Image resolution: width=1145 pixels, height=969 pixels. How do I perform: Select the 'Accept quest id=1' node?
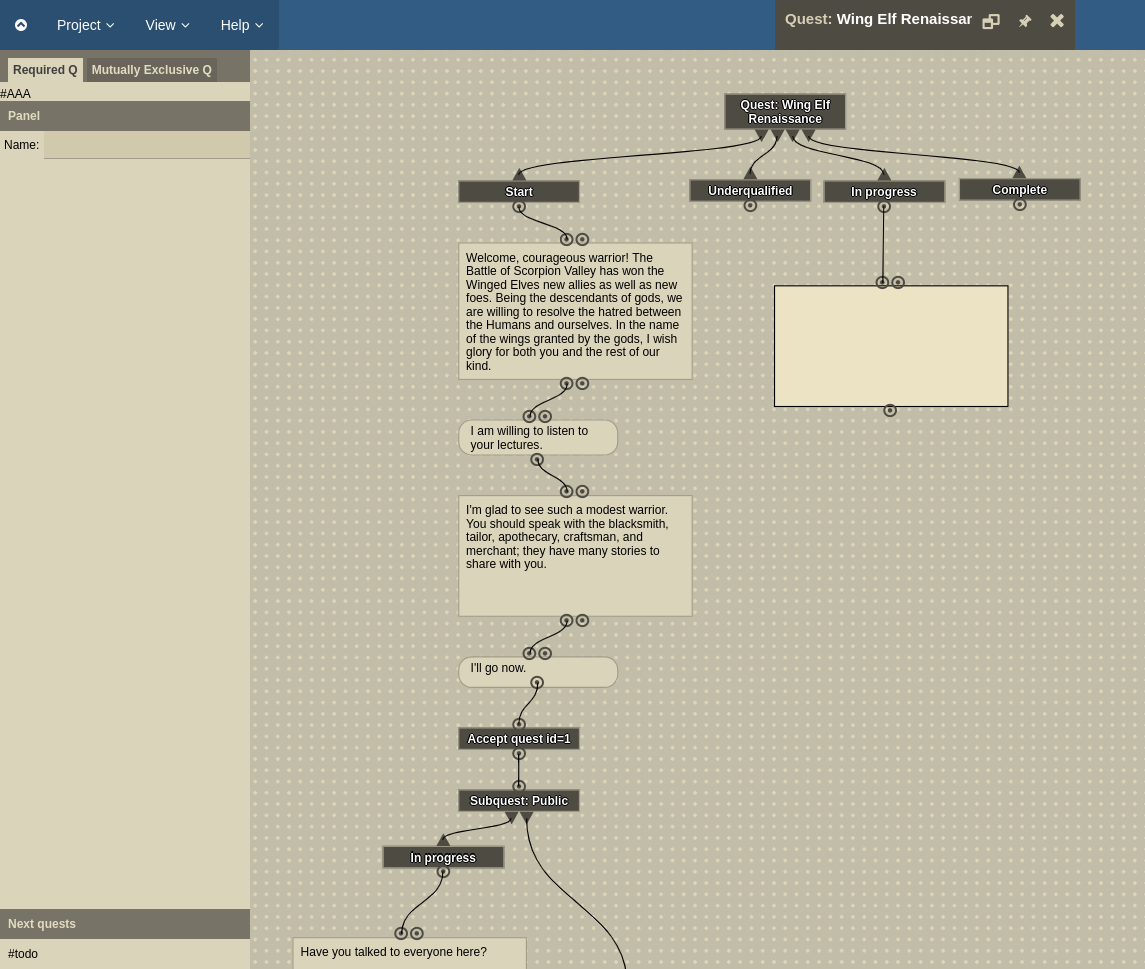tap(518, 739)
